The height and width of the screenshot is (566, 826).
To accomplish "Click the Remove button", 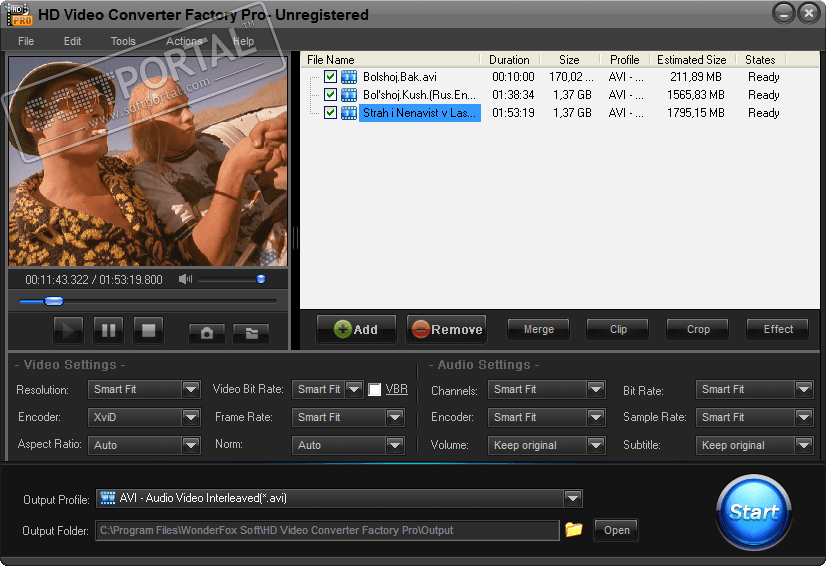I will pos(447,329).
